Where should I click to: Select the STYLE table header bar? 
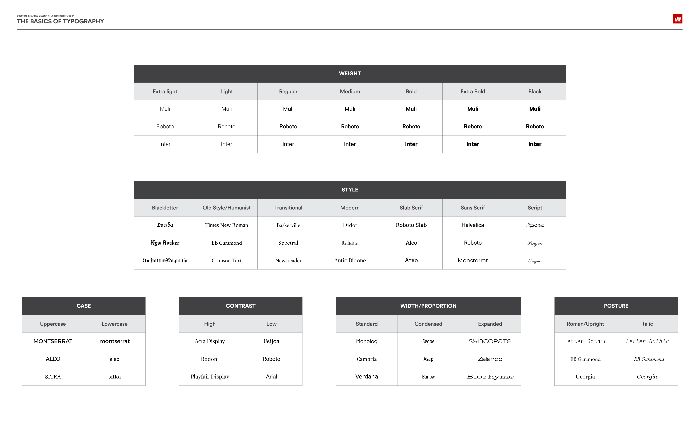tap(350, 190)
